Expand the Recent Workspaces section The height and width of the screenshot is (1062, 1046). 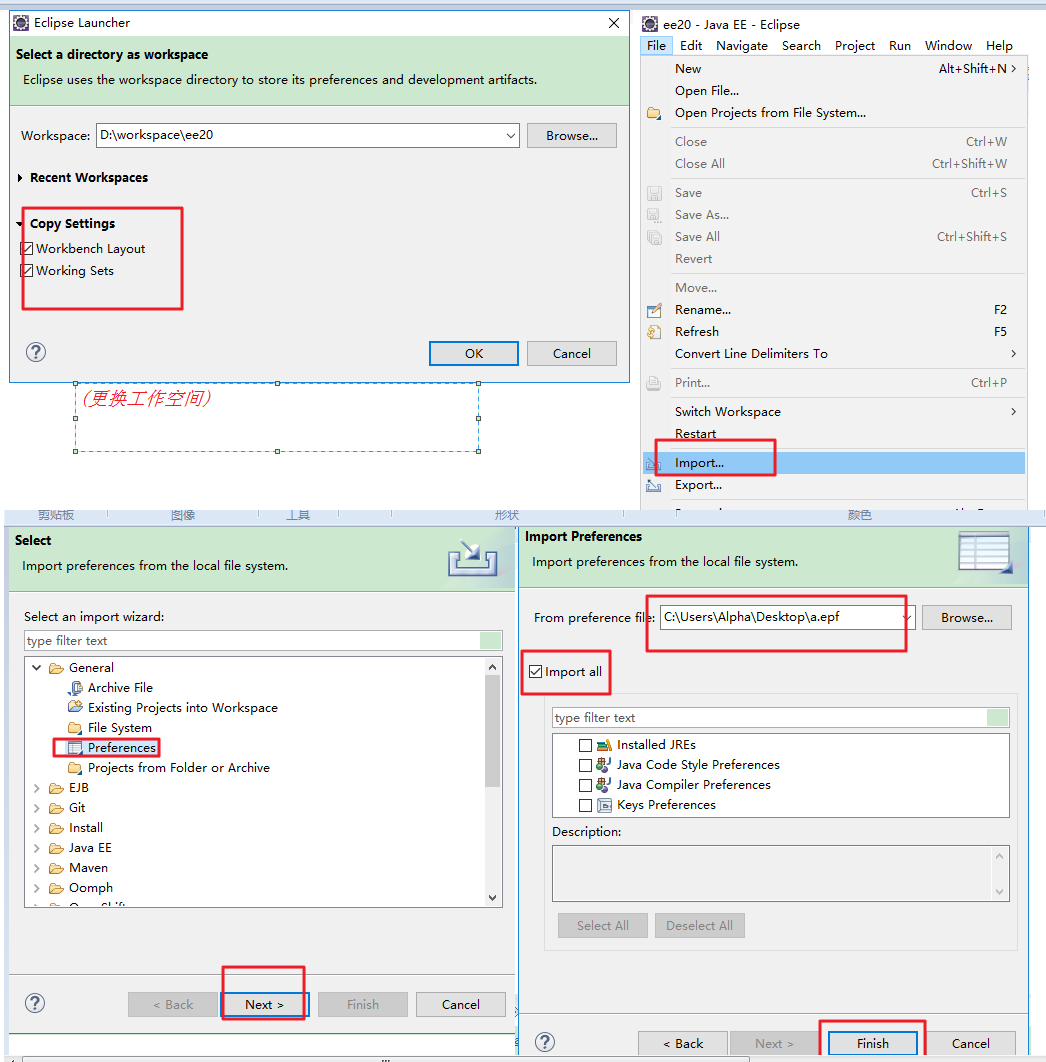[20, 177]
